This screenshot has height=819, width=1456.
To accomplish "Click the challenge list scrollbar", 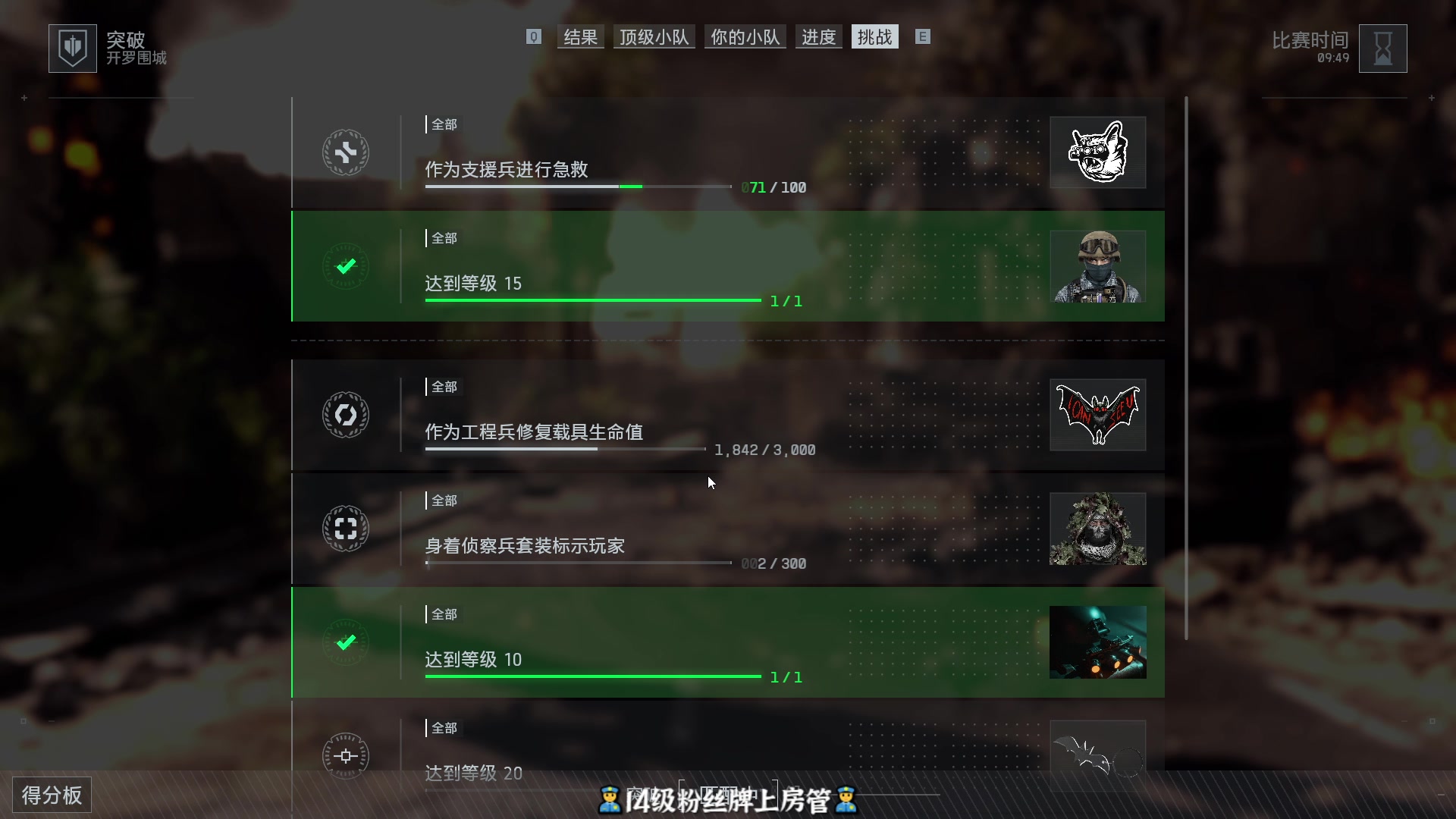I will [1186, 368].
